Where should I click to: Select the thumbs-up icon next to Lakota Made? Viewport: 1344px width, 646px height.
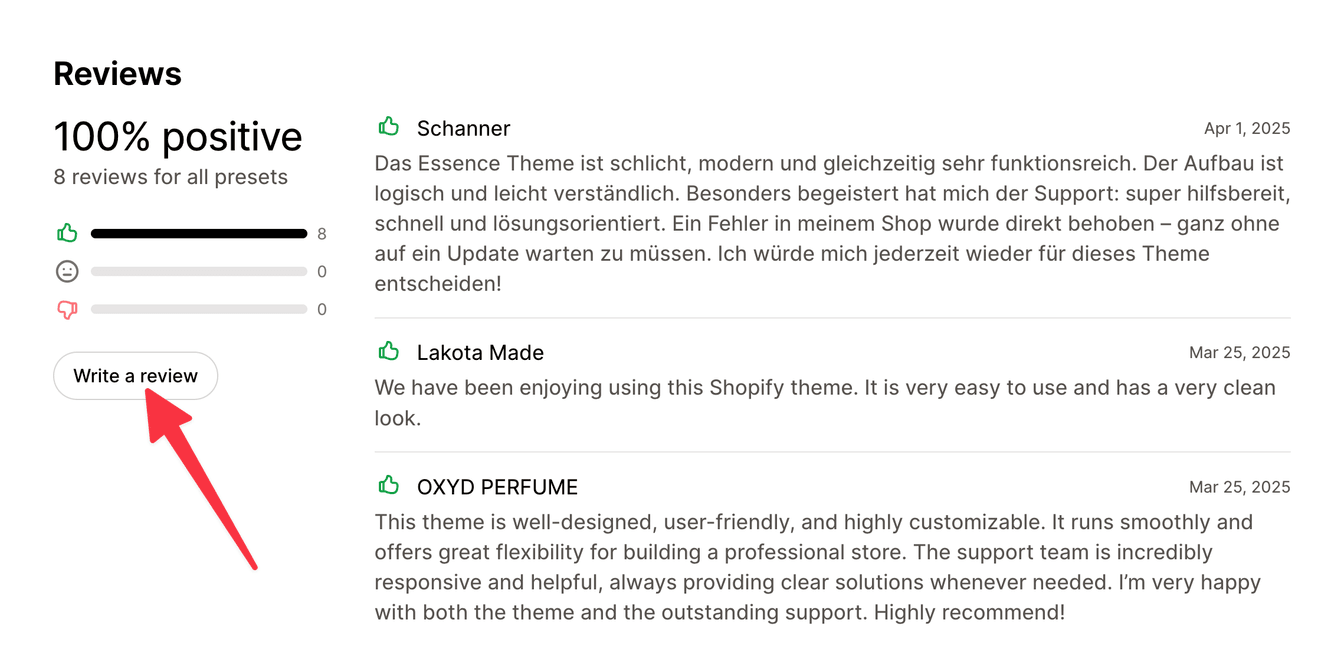[x=389, y=350]
